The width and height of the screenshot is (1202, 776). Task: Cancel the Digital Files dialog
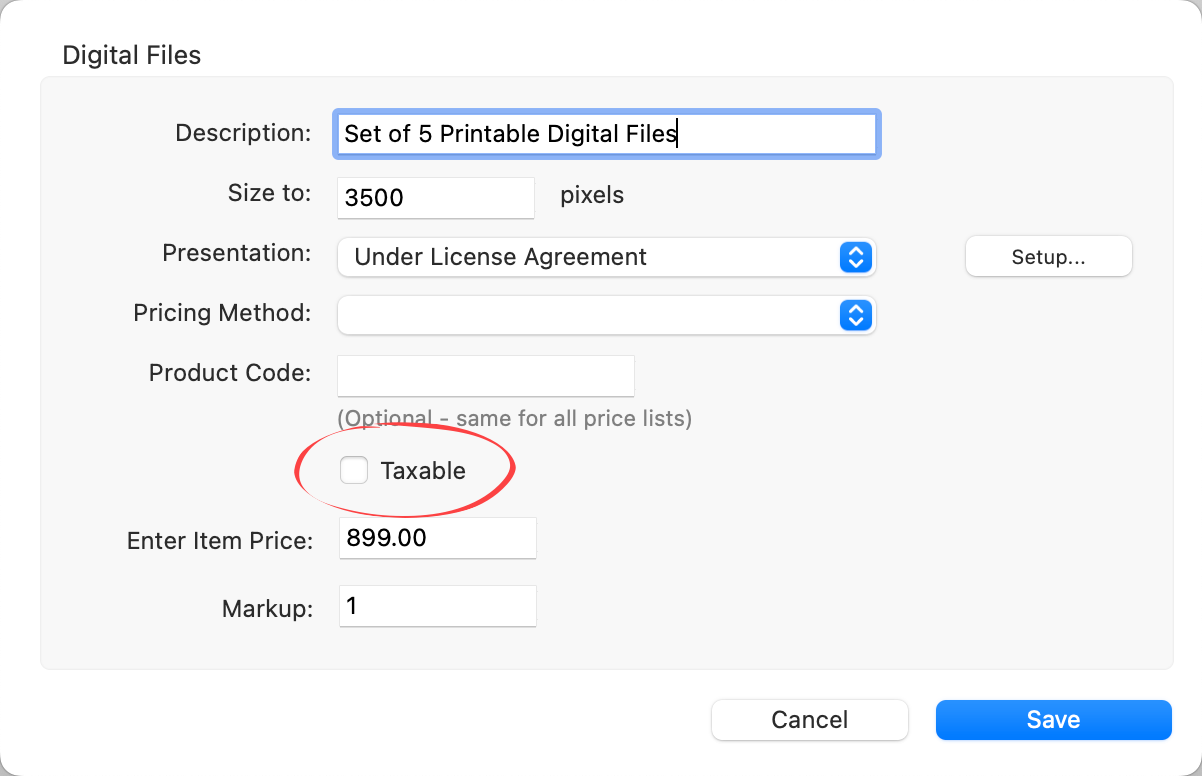(809, 720)
